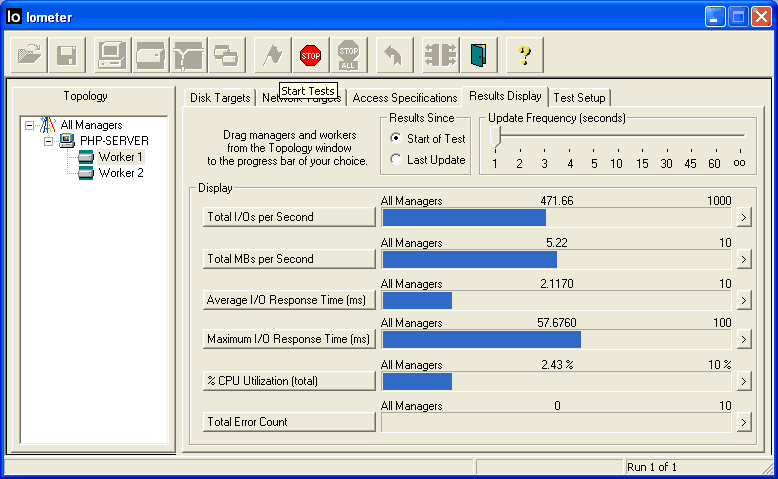Click the Stop All tests icon

[x=349, y=55]
